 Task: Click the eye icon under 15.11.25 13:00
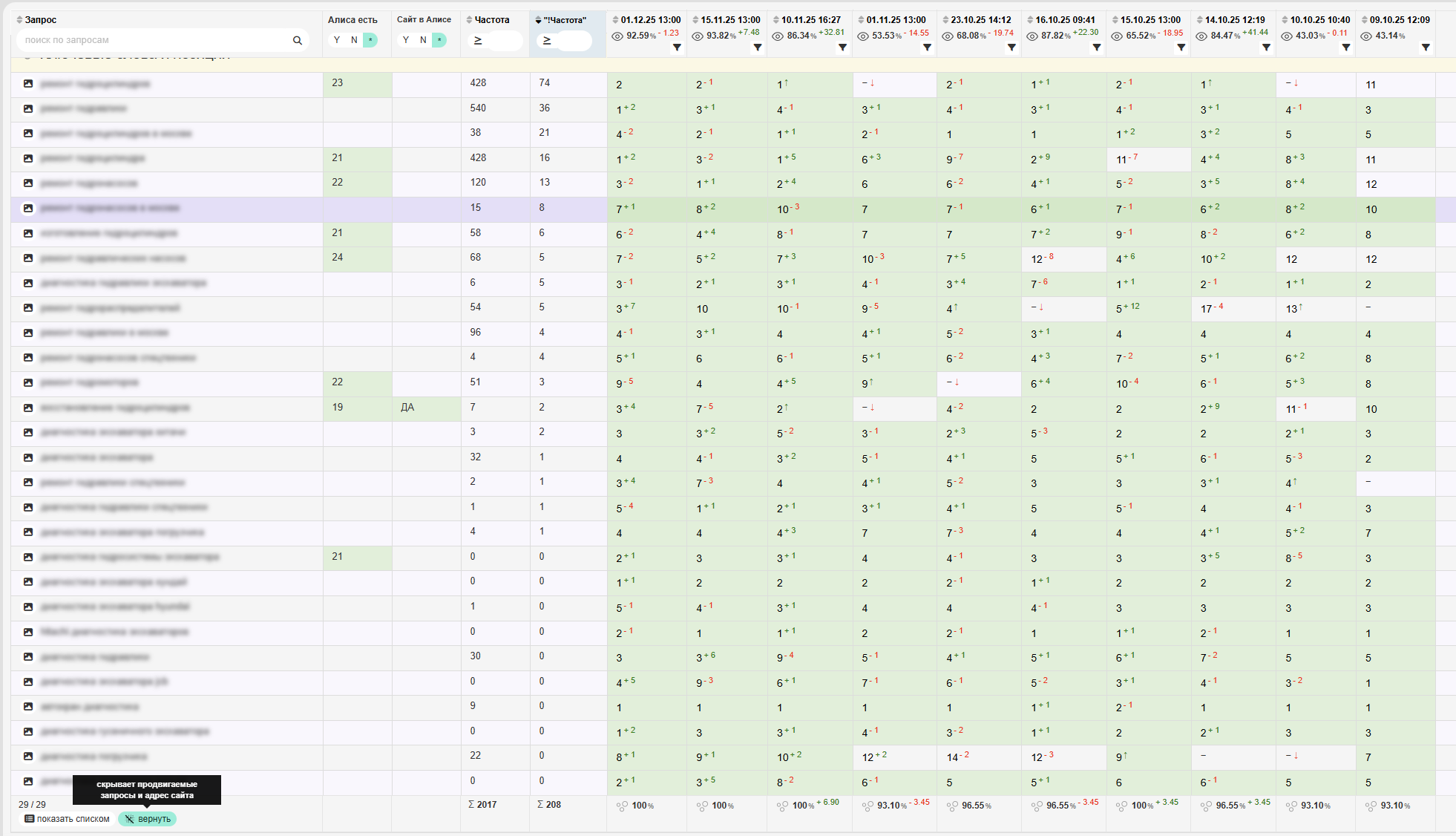698,36
